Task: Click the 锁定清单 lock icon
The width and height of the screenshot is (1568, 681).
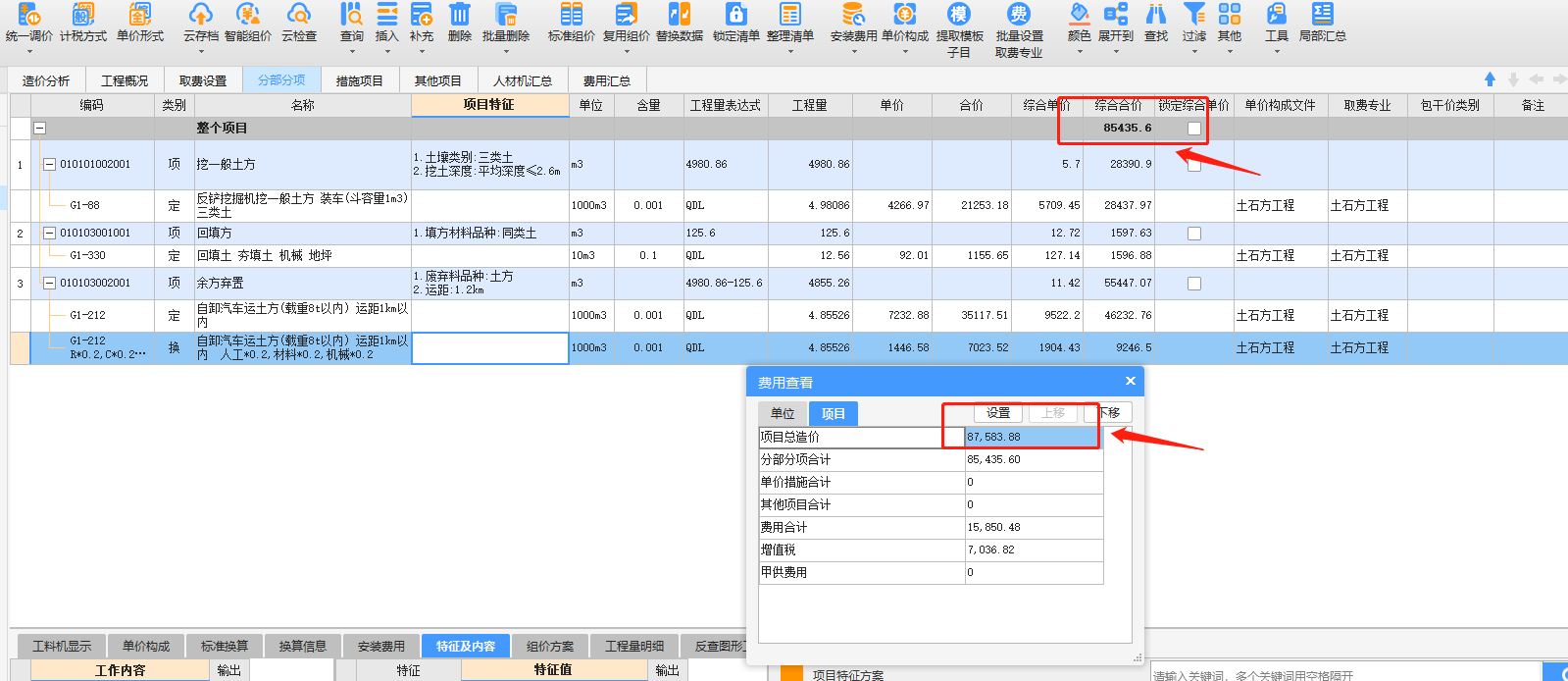Action: pyautogui.click(x=736, y=23)
